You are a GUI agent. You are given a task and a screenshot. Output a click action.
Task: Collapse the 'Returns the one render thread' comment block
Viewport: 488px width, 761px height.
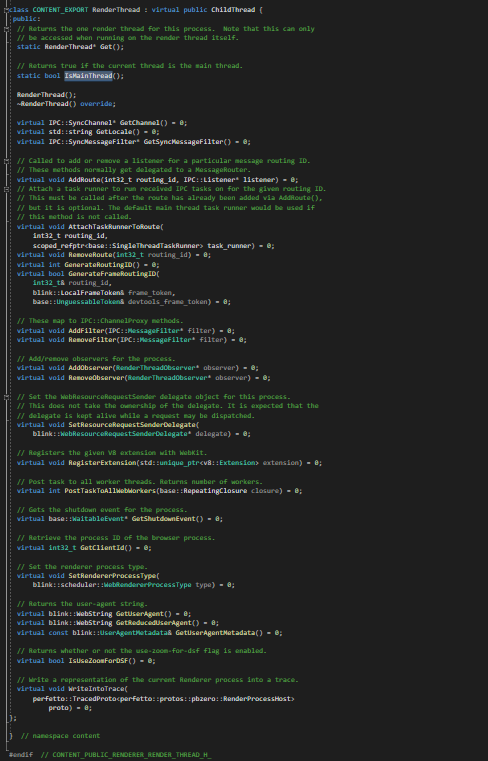pyautogui.click(x=6, y=29)
